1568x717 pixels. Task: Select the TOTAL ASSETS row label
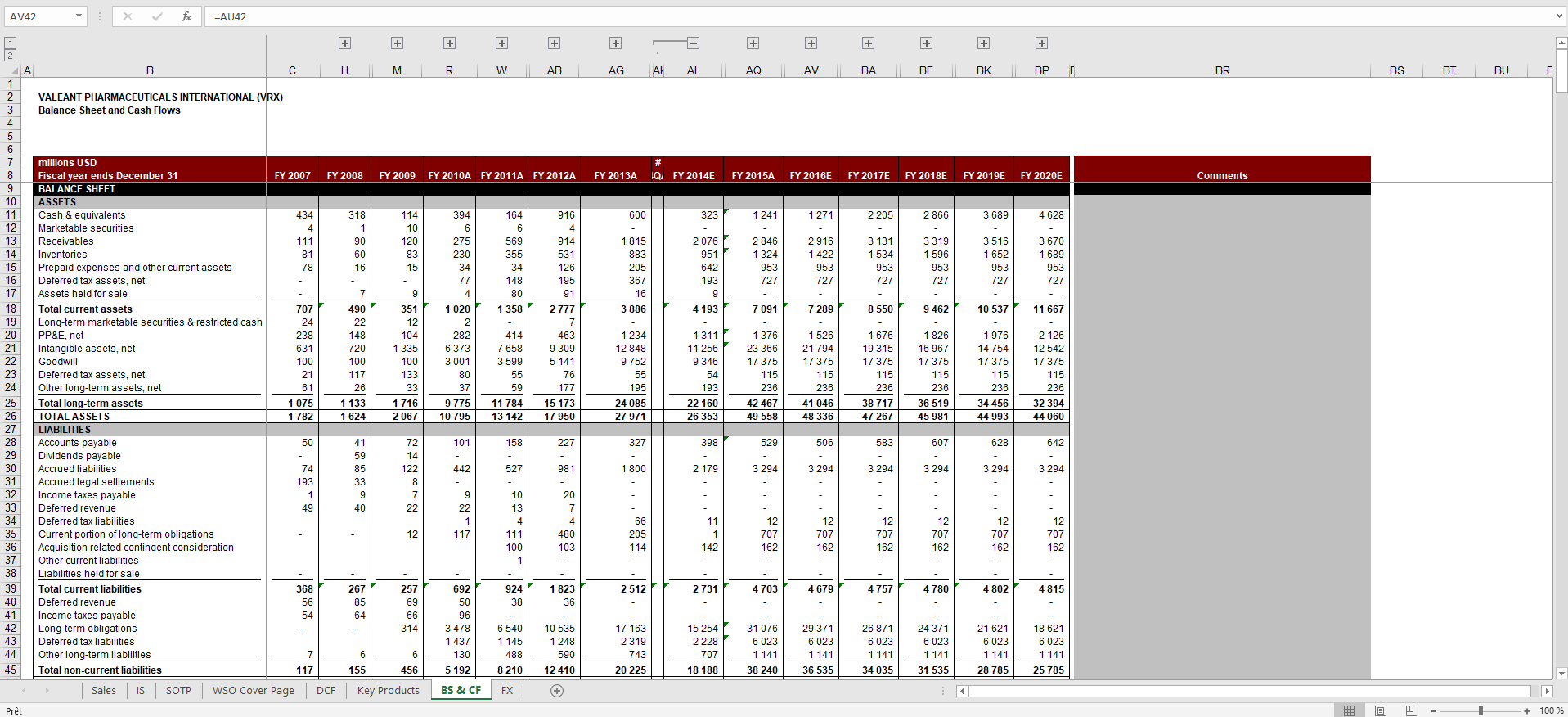pos(74,417)
